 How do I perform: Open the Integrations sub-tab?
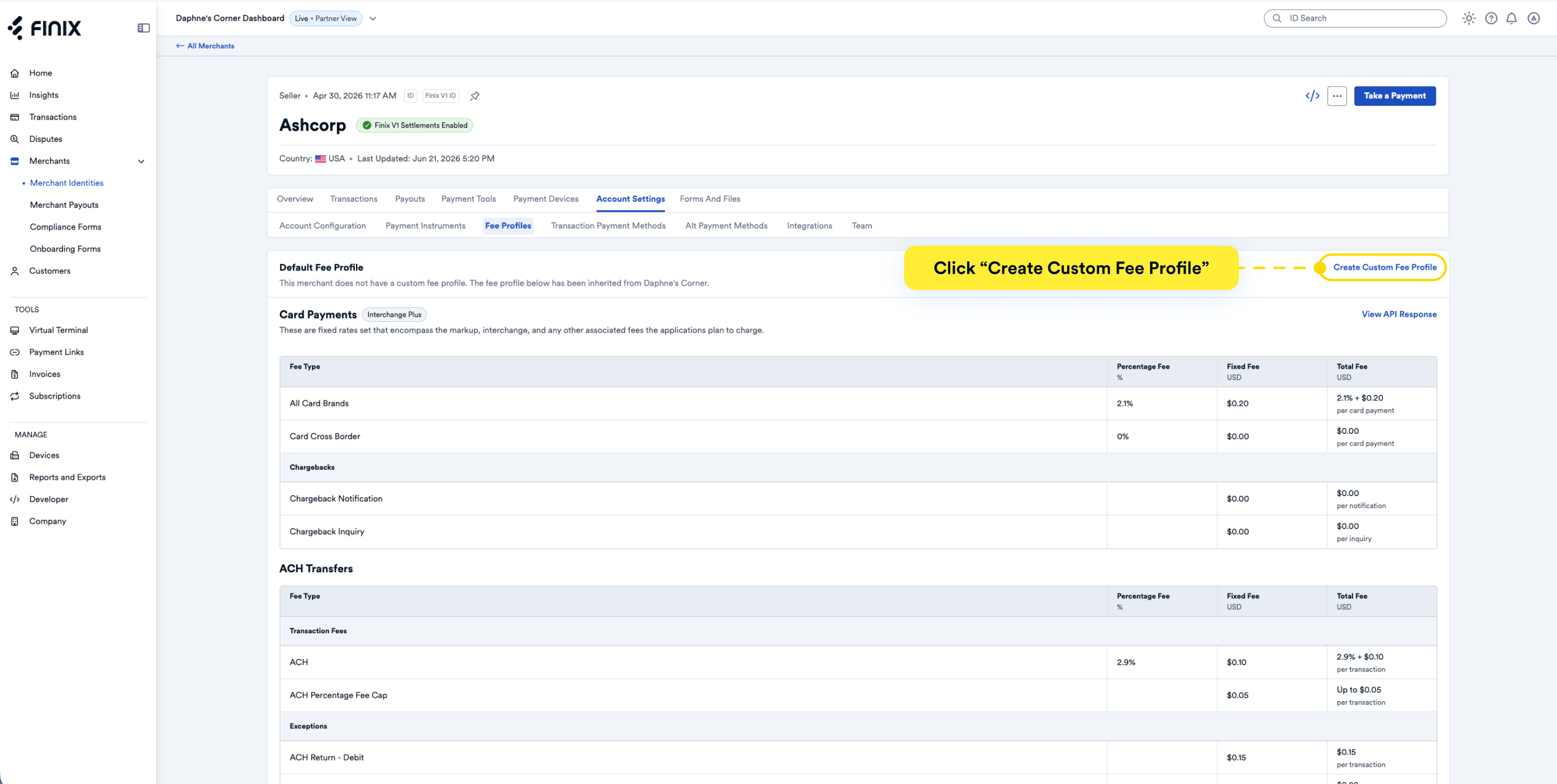pos(809,225)
